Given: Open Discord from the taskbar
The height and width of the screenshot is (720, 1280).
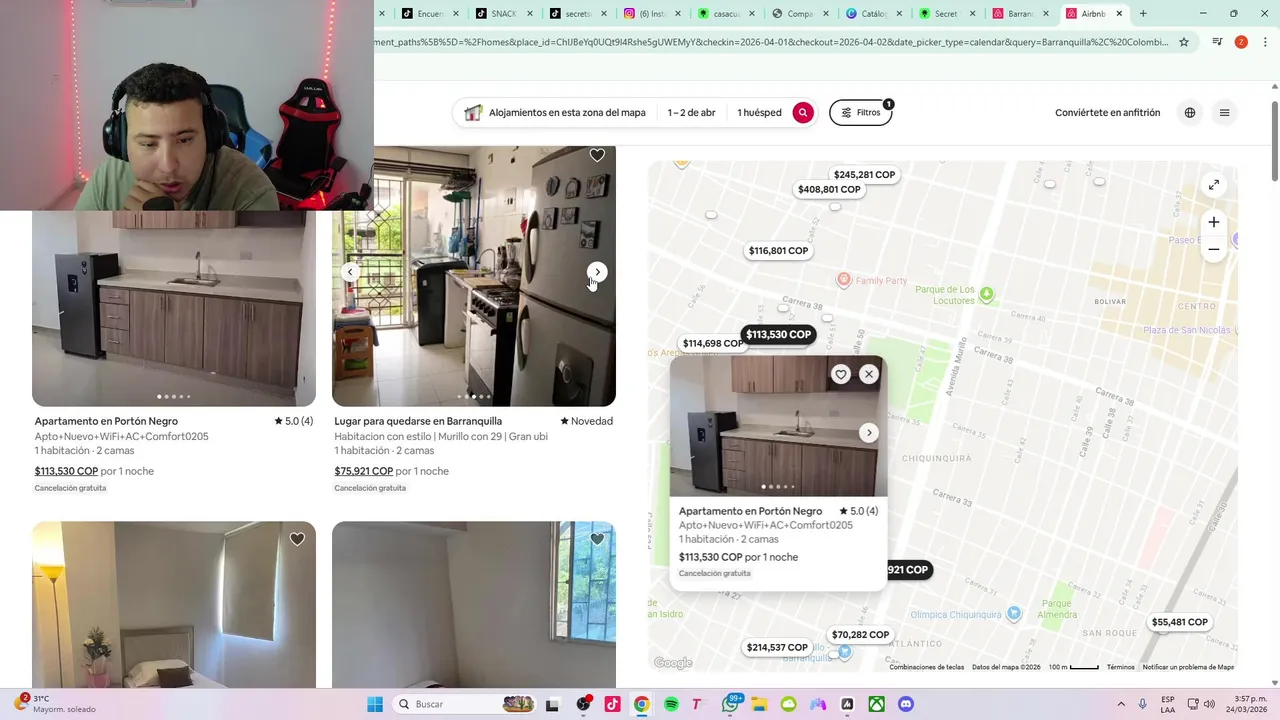Looking at the screenshot, I should coord(906,704).
